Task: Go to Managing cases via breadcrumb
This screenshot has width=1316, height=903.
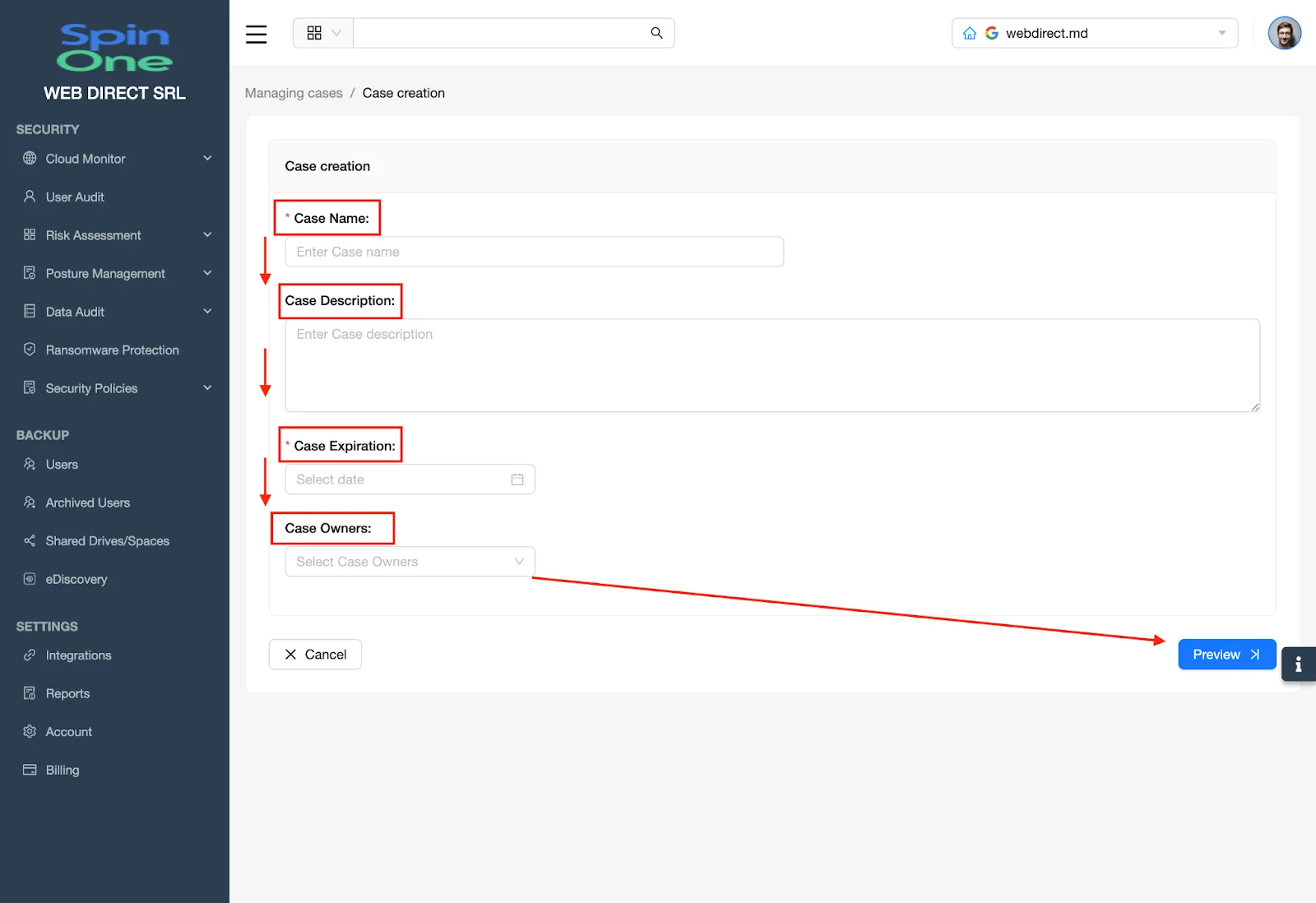Action: pos(293,93)
